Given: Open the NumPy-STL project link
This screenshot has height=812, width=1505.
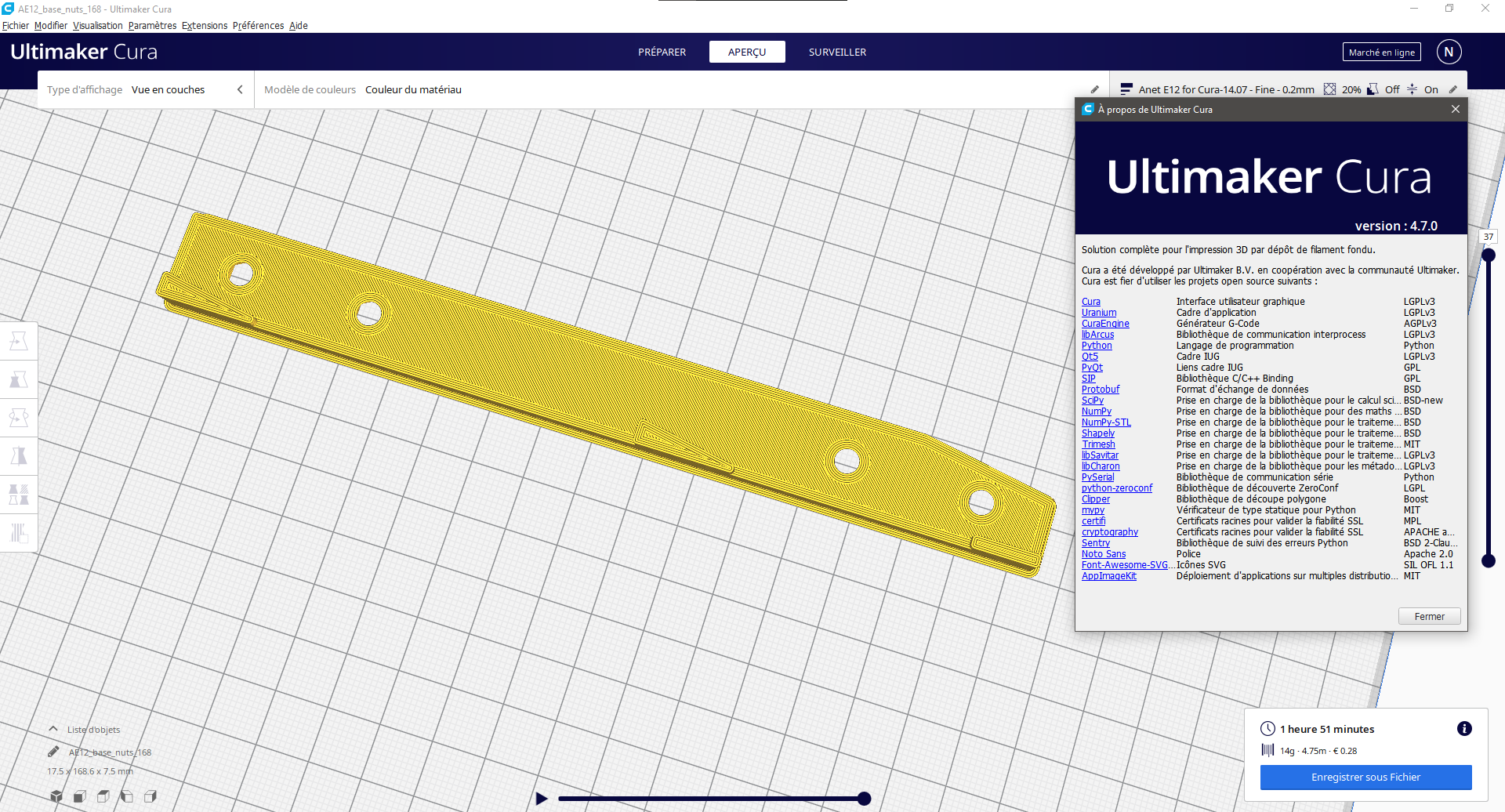Looking at the screenshot, I should (1106, 422).
